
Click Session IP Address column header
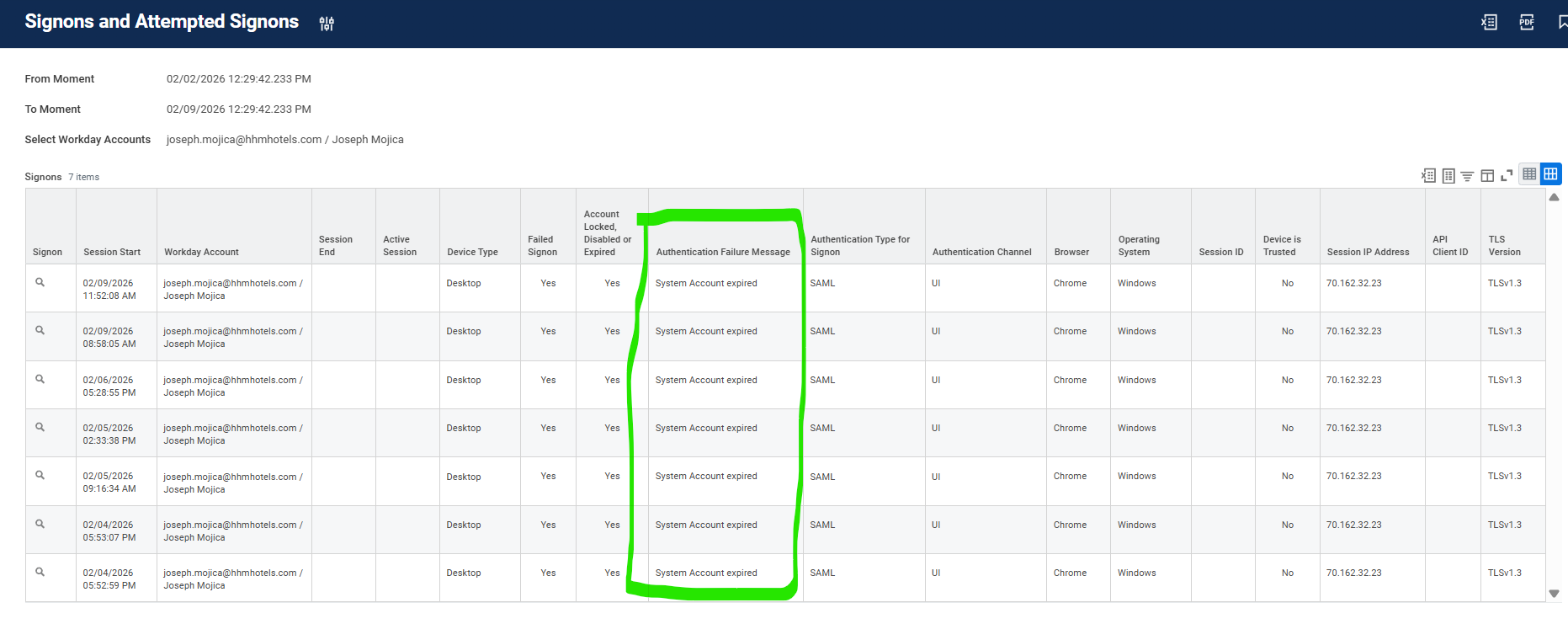(1368, 252)
